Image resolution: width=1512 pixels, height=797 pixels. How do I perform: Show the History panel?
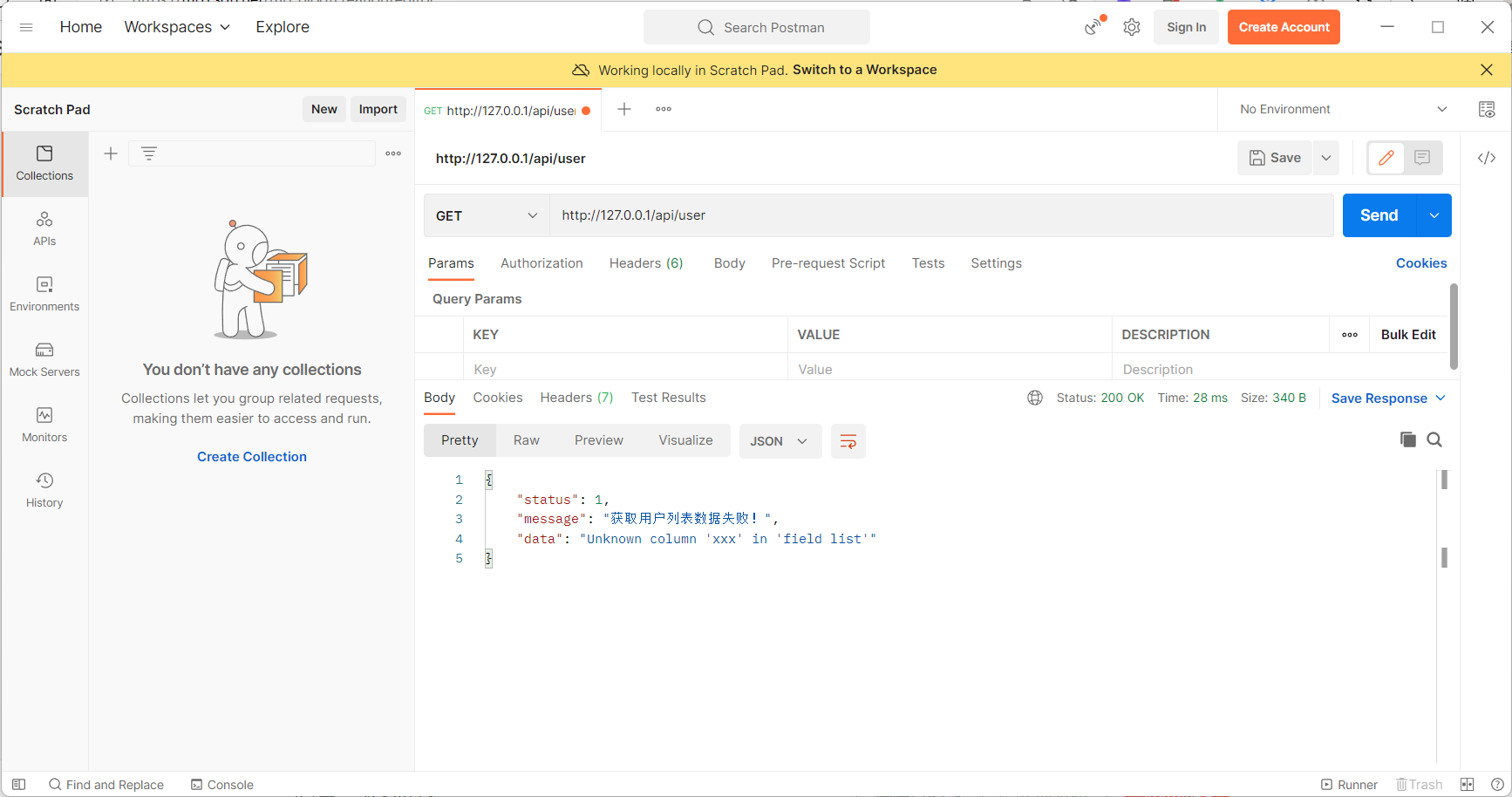[x=44, y=490]
